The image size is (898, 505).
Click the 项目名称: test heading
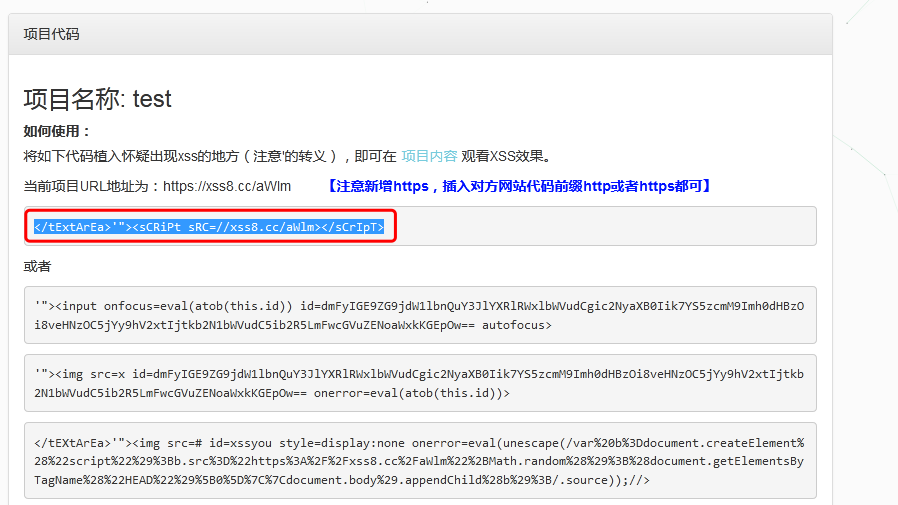click(97, 99)
